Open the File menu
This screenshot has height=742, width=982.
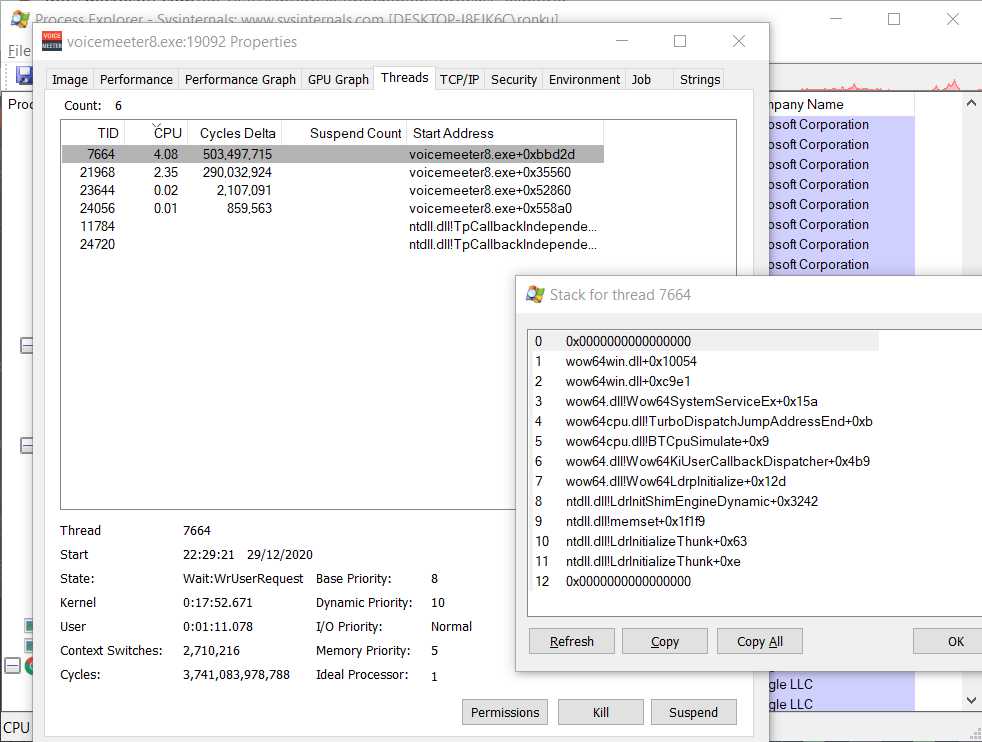tap(19, 50)
